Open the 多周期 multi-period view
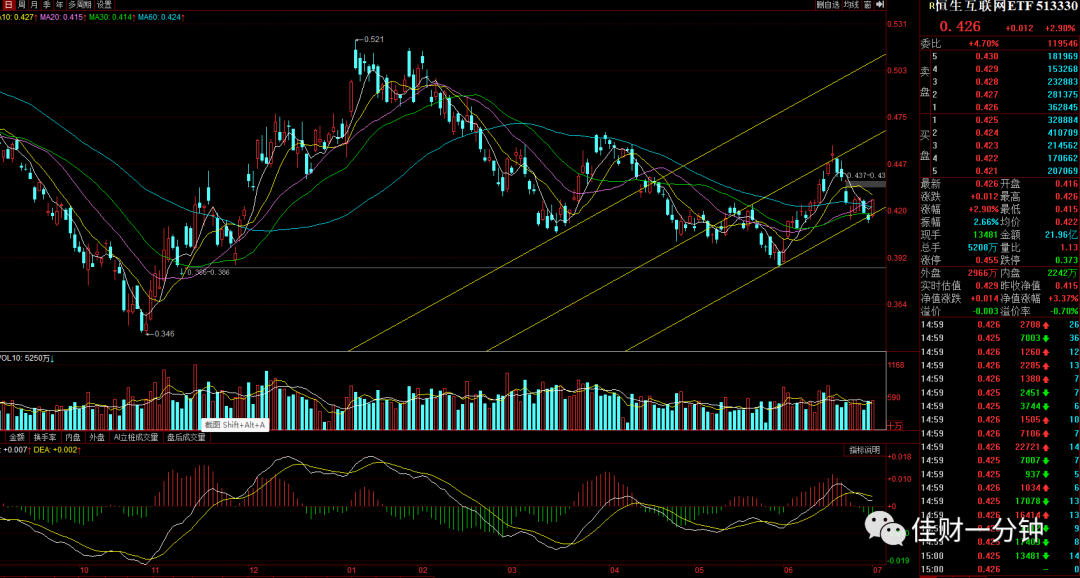 pos(79,4)
